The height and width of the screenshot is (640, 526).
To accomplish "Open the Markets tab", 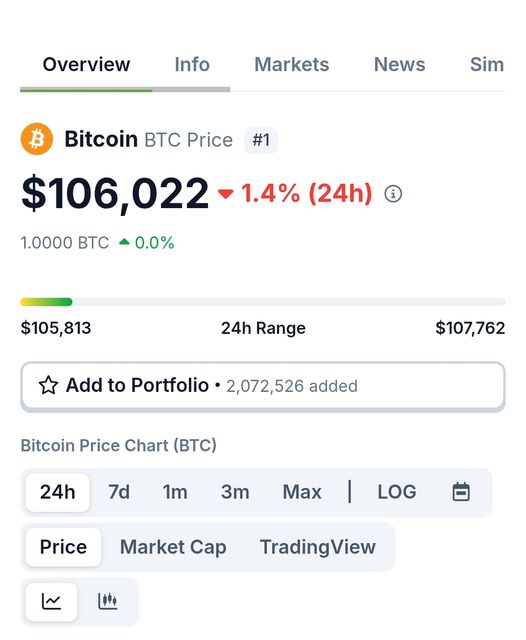I will click(291, 64).
